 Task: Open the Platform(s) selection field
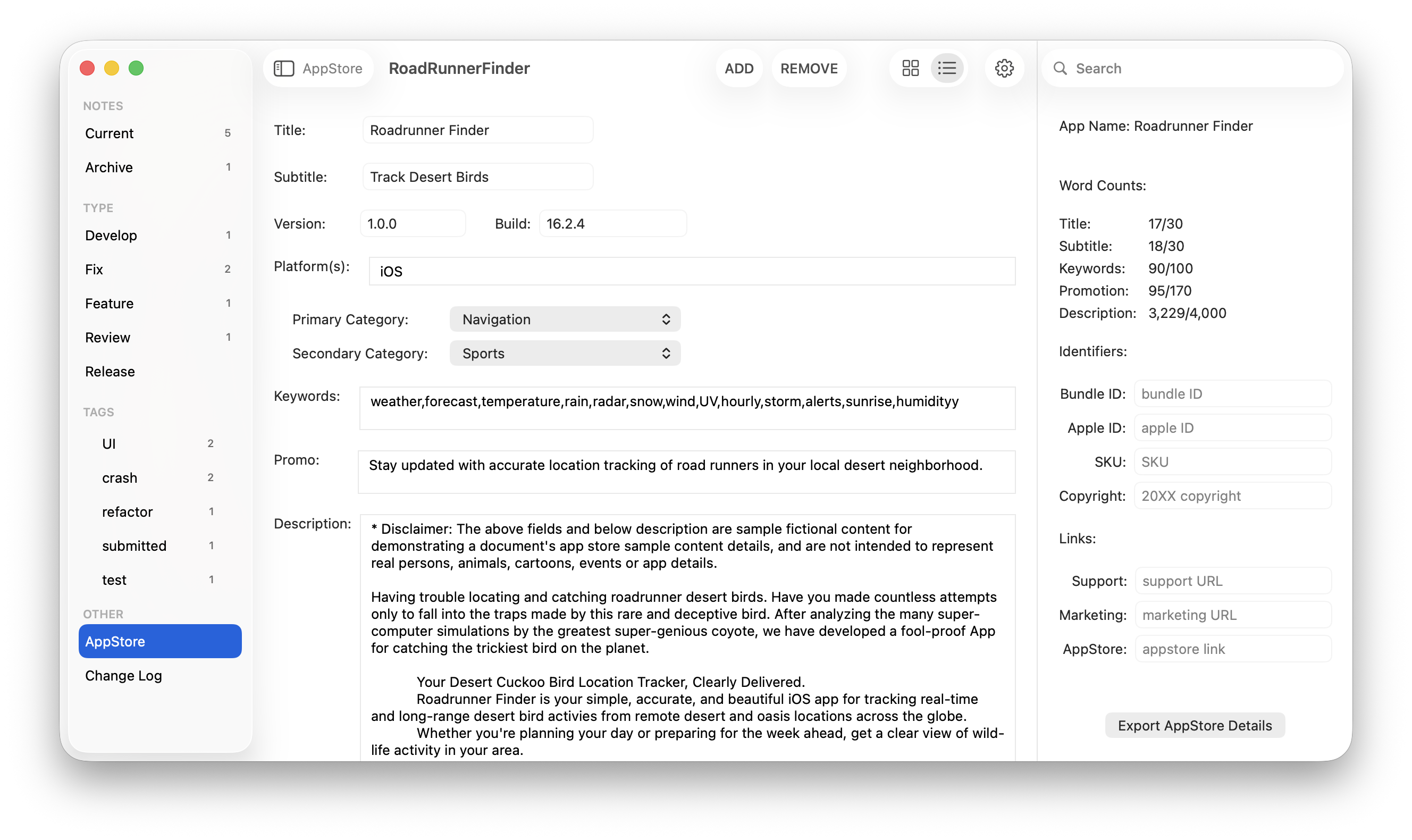[691, 271]
